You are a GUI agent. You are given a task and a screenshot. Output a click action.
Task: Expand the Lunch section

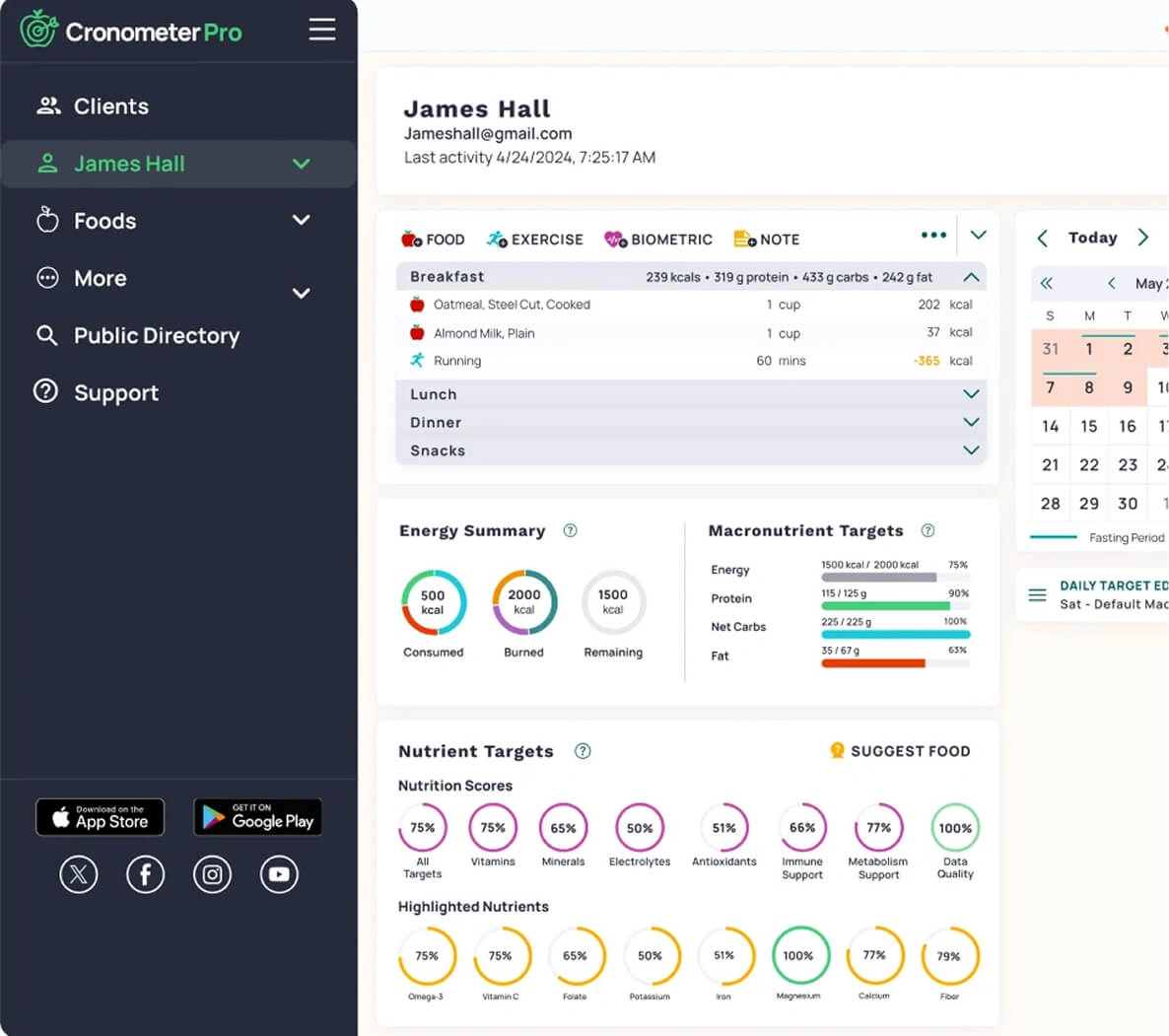tap(971, 394)
